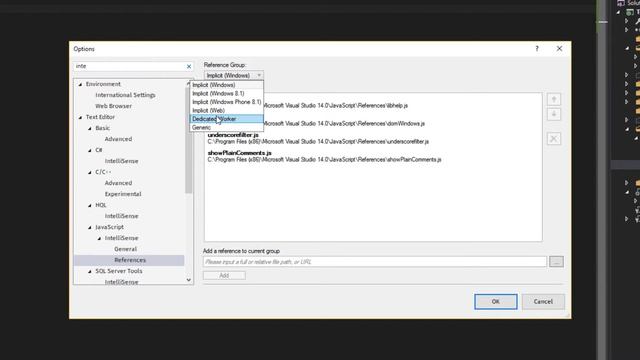
Task: Collapse the Environment tree node
Action: point(80,84)
